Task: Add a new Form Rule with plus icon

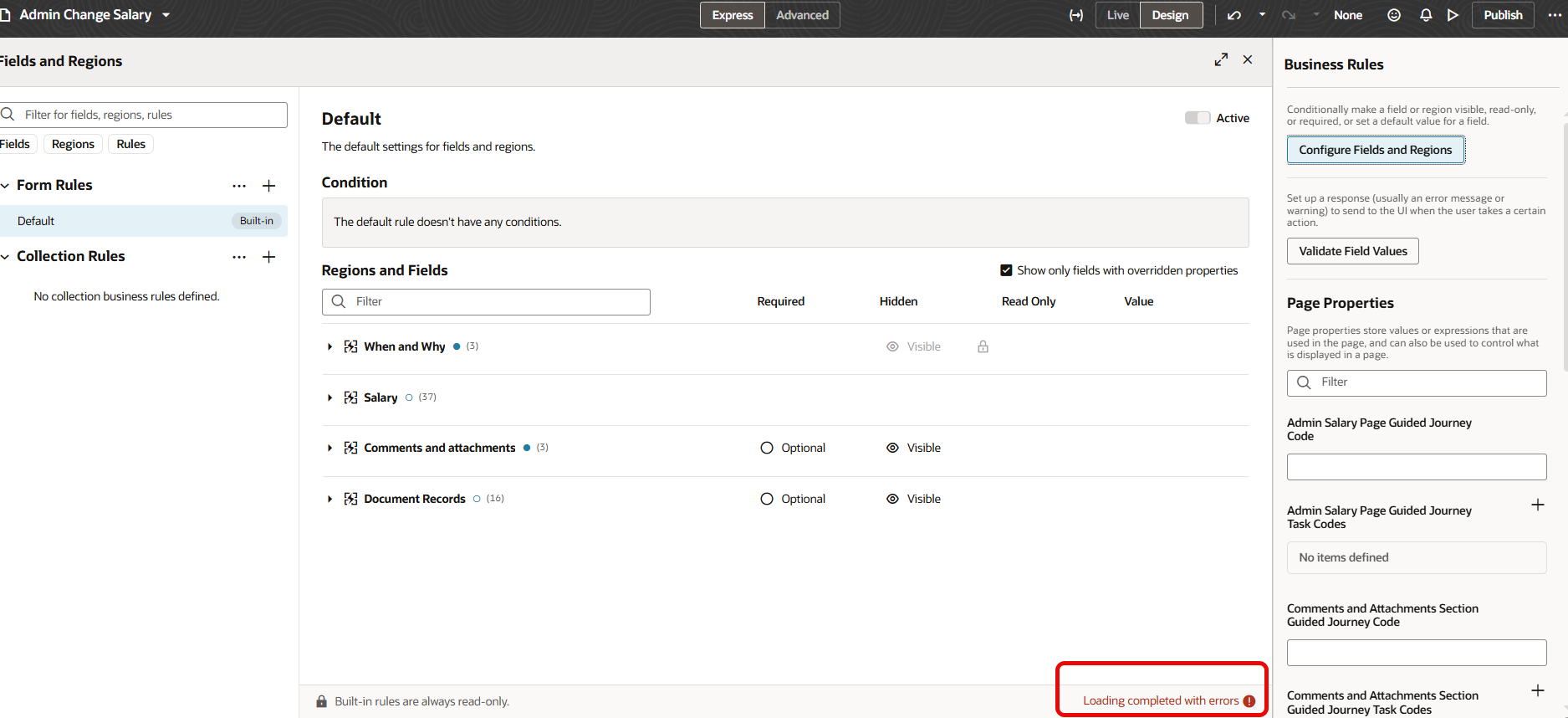Action: [269, 186]
